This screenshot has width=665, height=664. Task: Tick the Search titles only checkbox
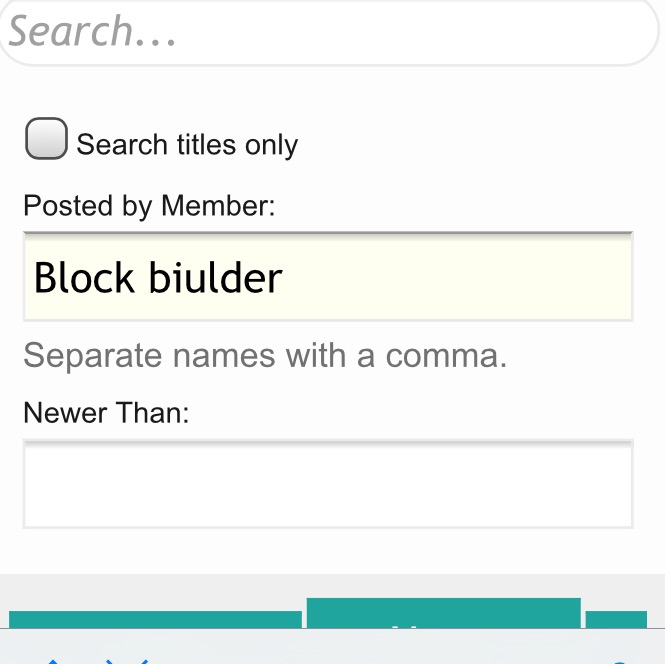tap(46, 138)
